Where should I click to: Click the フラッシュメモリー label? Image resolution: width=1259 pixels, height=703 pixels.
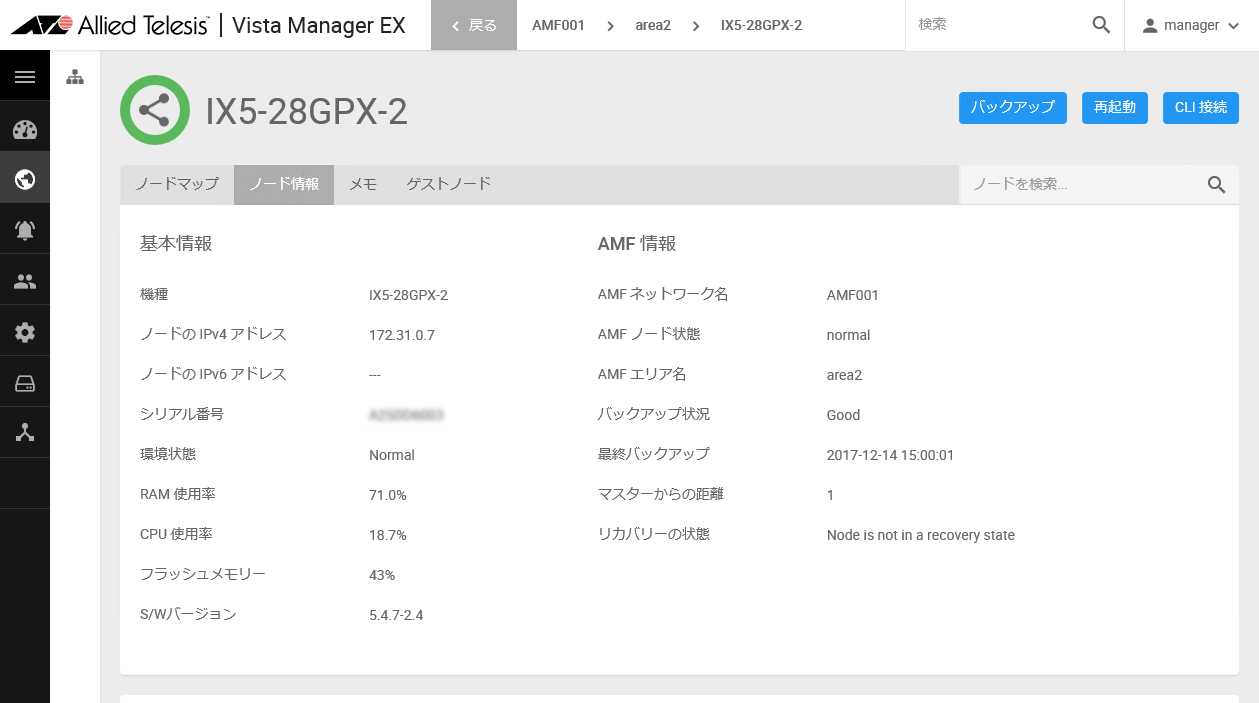tap(203, 574)
